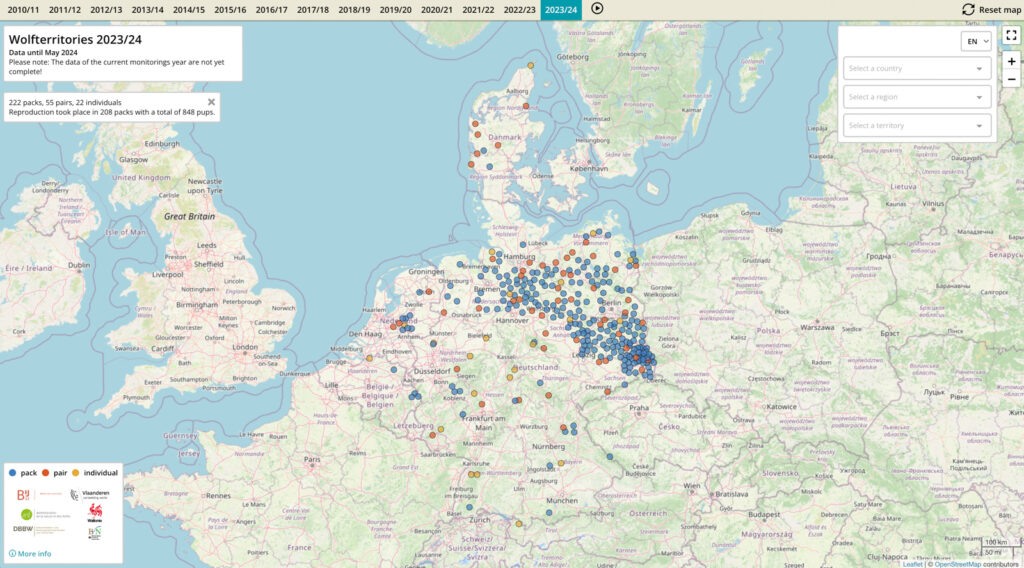Switch to monitoring year 2018/19
1024x568 pixels.
354,10
